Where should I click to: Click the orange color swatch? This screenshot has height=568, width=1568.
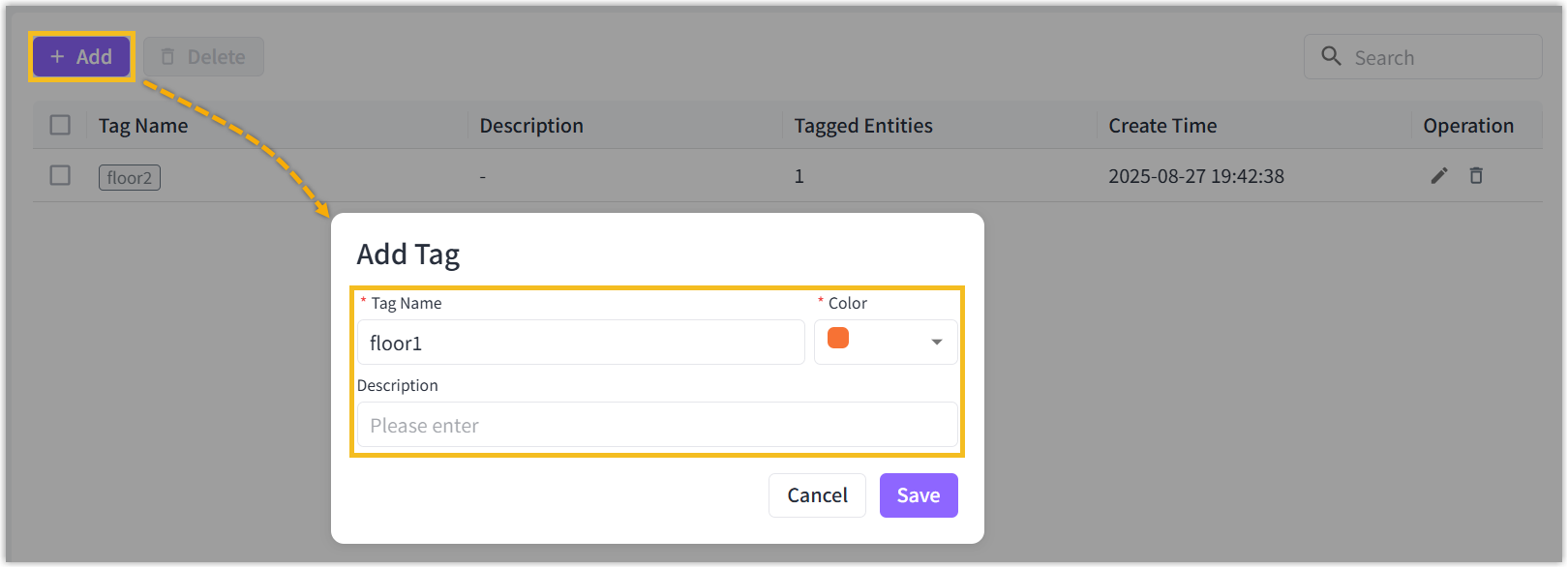pos(838,338)
